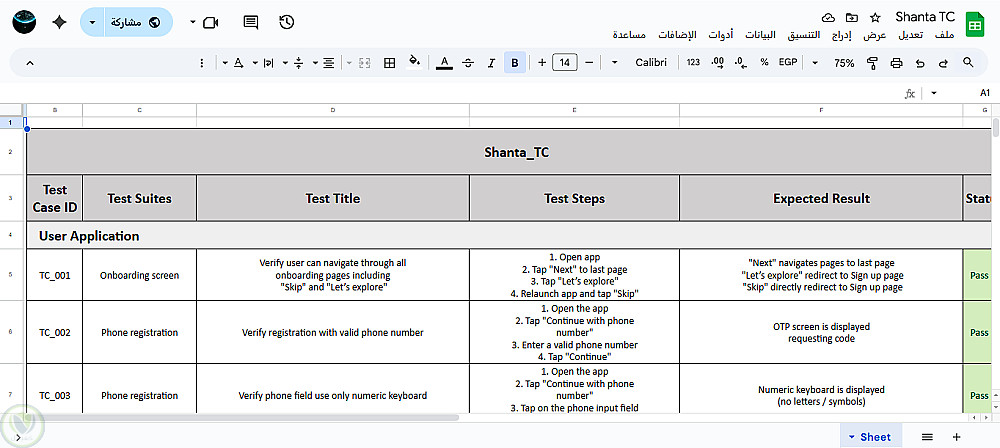This screenshot has width=1000, height=448.
Task: Click the horizontal scrollbar
Action: 244,417
